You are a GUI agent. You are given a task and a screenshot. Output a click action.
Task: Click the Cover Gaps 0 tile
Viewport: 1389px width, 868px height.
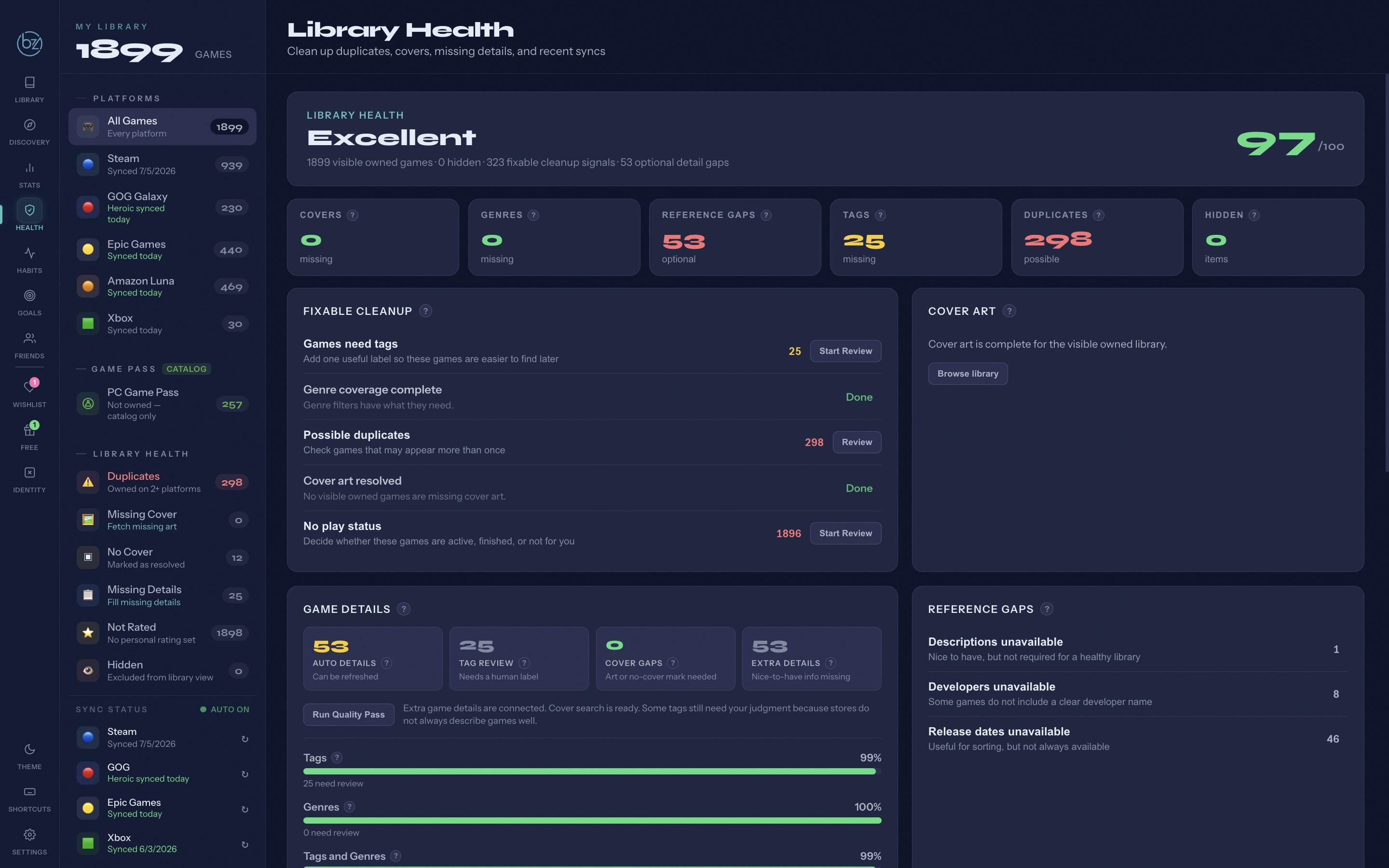(665, 658)
